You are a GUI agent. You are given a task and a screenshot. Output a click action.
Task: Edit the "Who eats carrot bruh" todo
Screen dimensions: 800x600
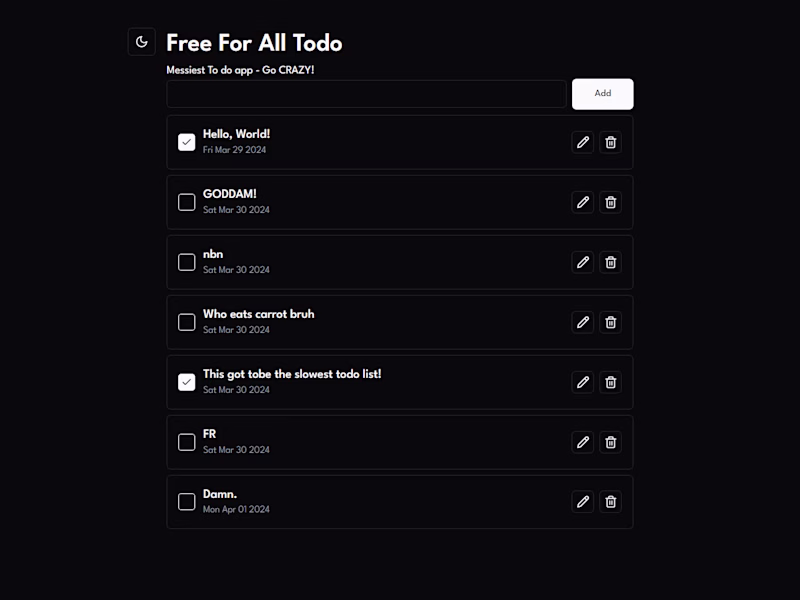pyautogui.click(x=583, y=322)
